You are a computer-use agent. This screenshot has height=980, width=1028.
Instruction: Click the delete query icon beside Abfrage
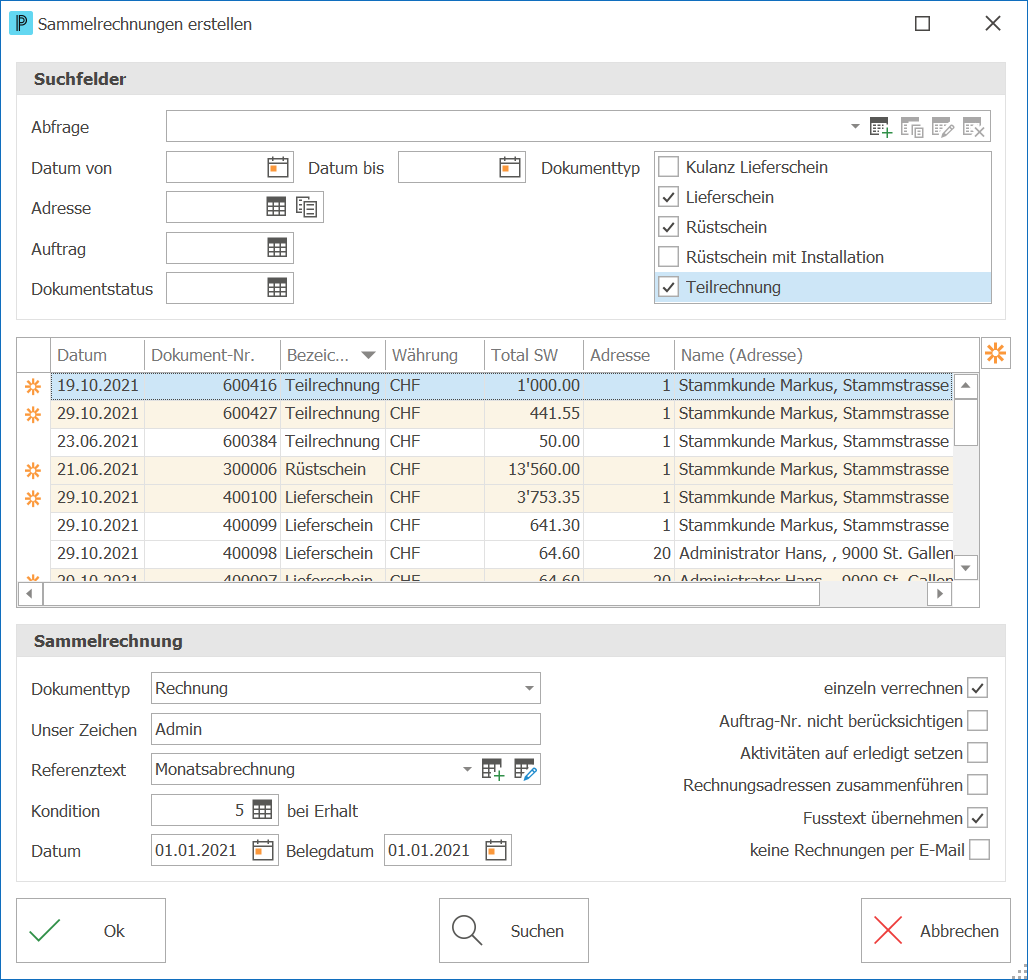click(x=973, y=127)
